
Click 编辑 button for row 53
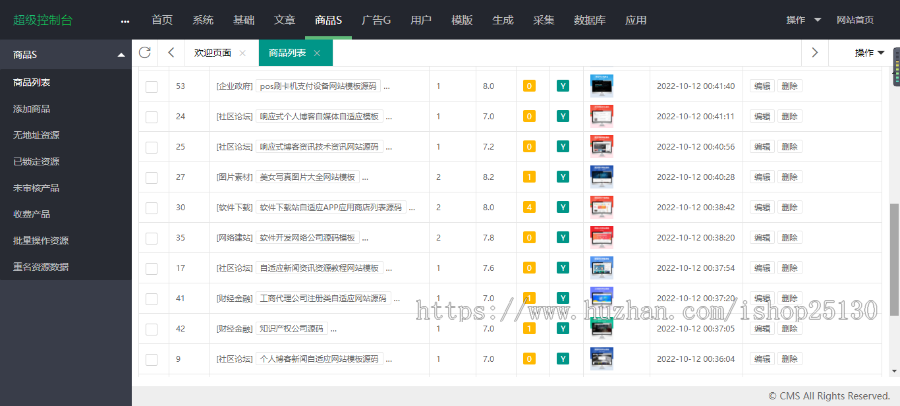(x=762, y=86)
